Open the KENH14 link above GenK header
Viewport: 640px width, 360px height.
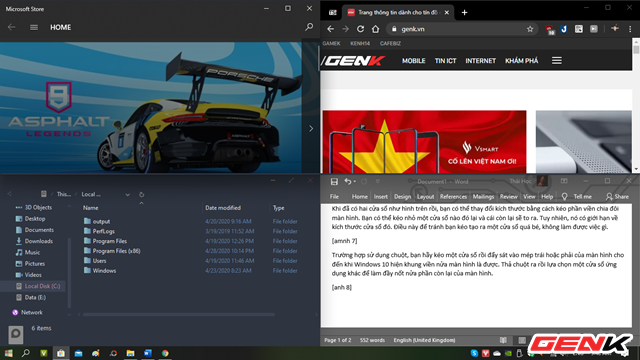pos(360,43)
